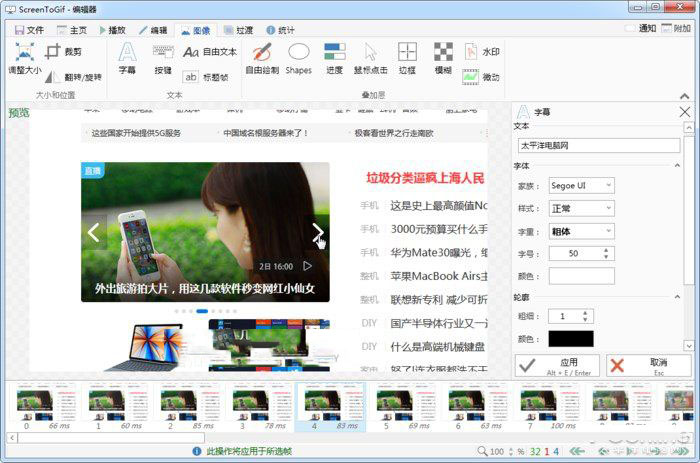Open the 字重 (Weight) dropdown showing 粗体

click(x=581, y=231)
